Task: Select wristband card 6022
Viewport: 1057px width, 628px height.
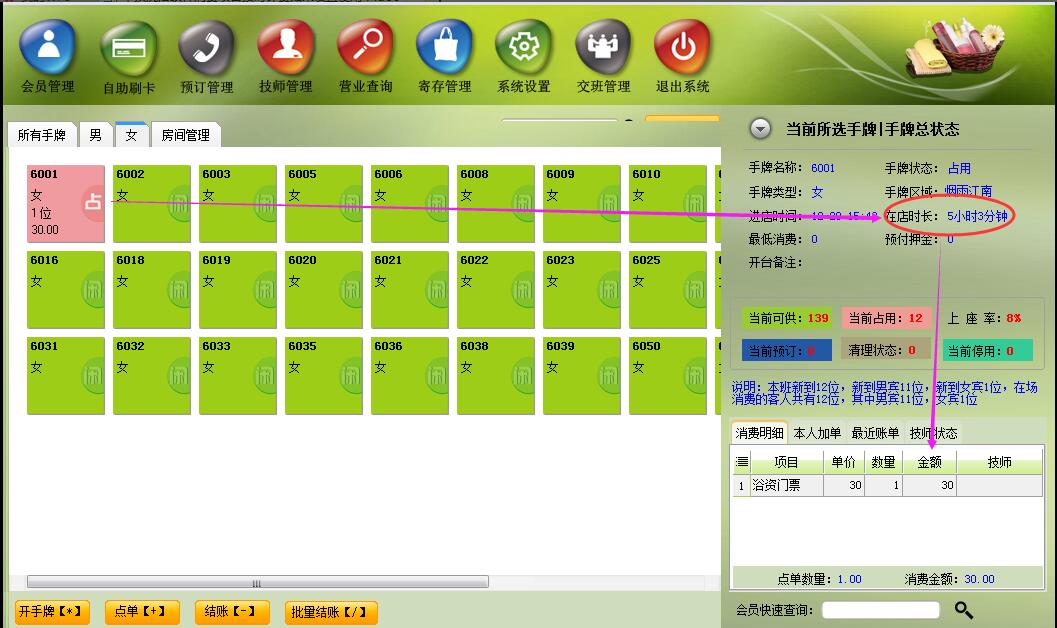Action: 495,290
